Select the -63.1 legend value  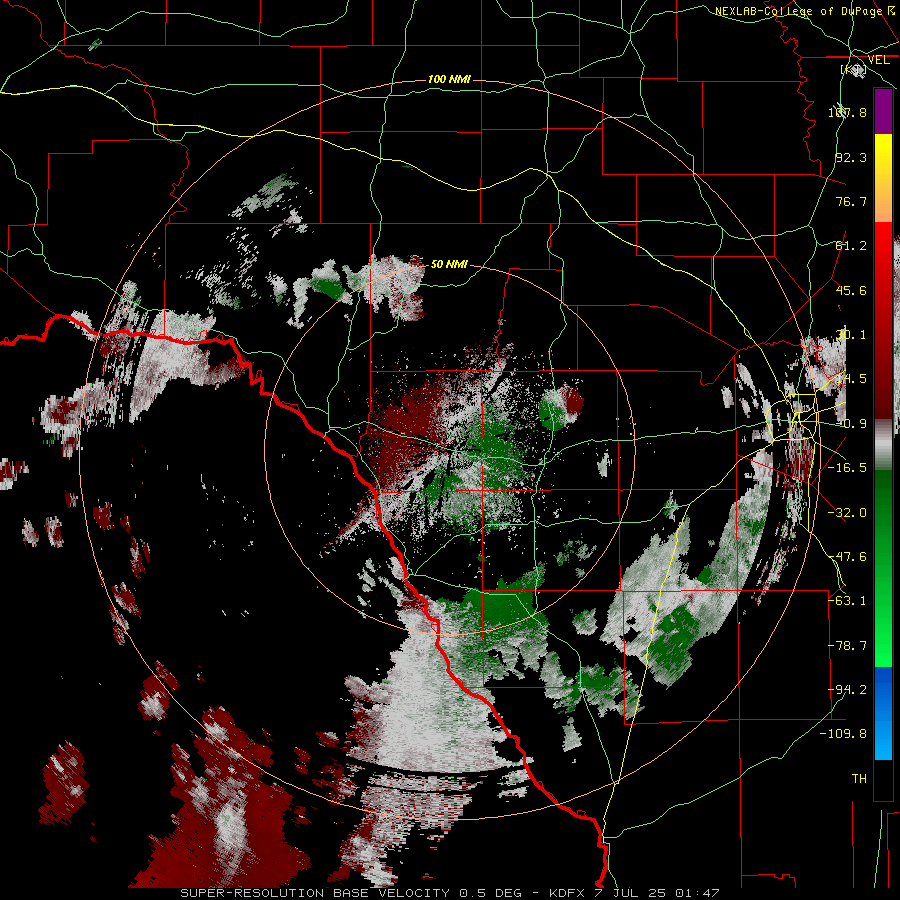click(x=847, y=601)
